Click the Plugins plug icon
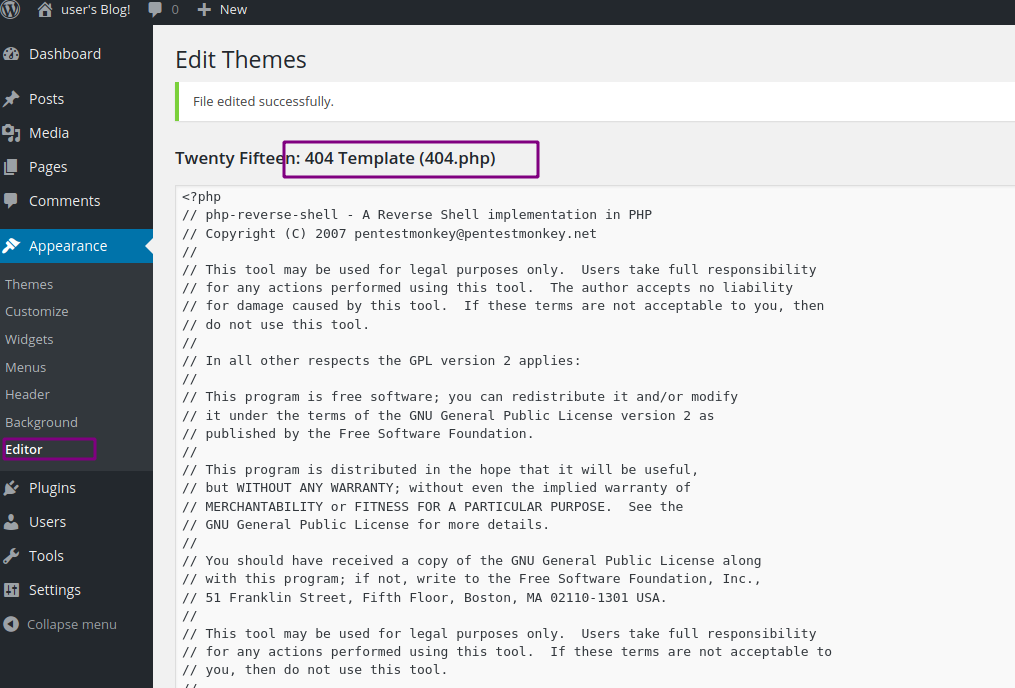This screenshot has height=688, width=1015. click(x=12, y=488)
